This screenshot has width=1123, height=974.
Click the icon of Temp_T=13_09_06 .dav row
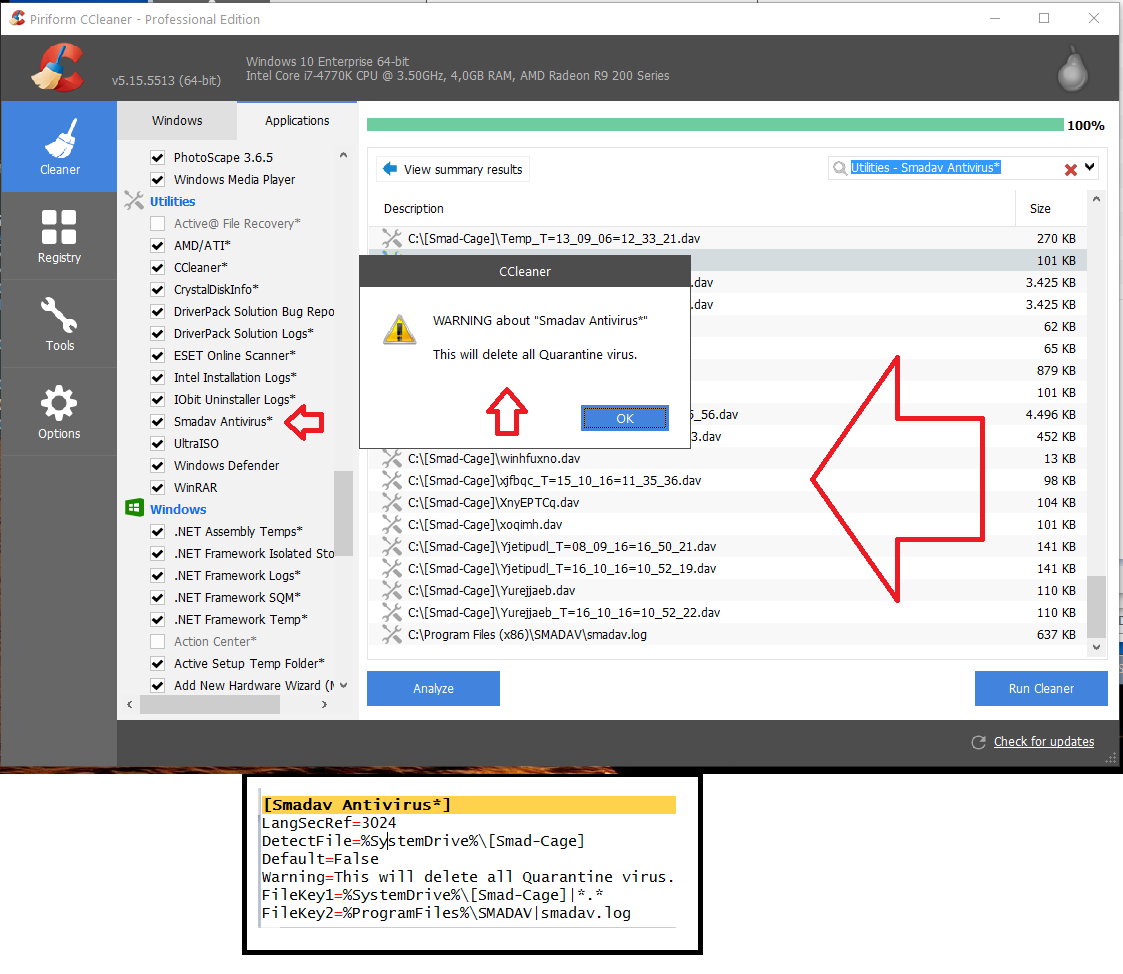click(x=392, y=238)
